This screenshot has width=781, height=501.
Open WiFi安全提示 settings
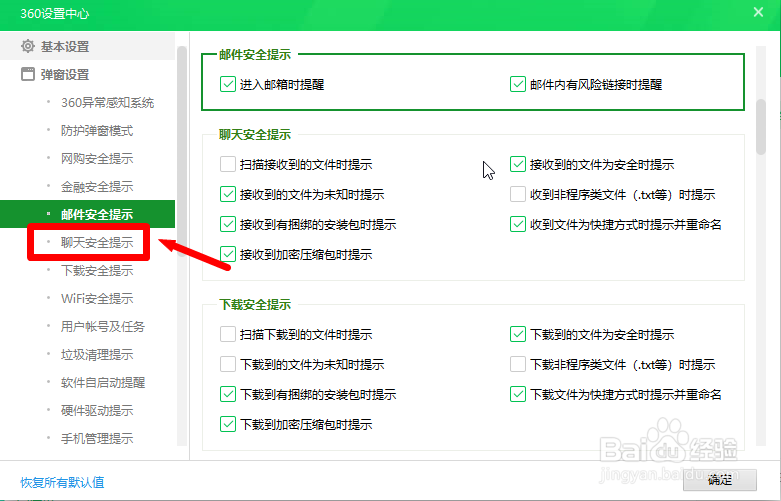coord(97,298)
